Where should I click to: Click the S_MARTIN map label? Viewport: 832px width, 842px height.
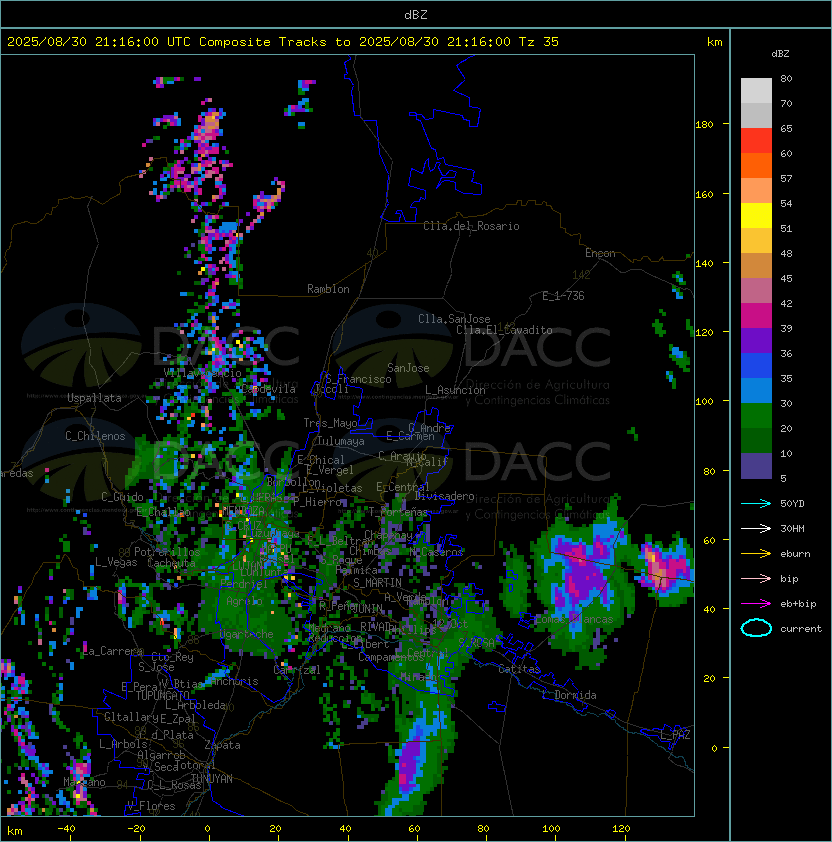pos(377,583)
